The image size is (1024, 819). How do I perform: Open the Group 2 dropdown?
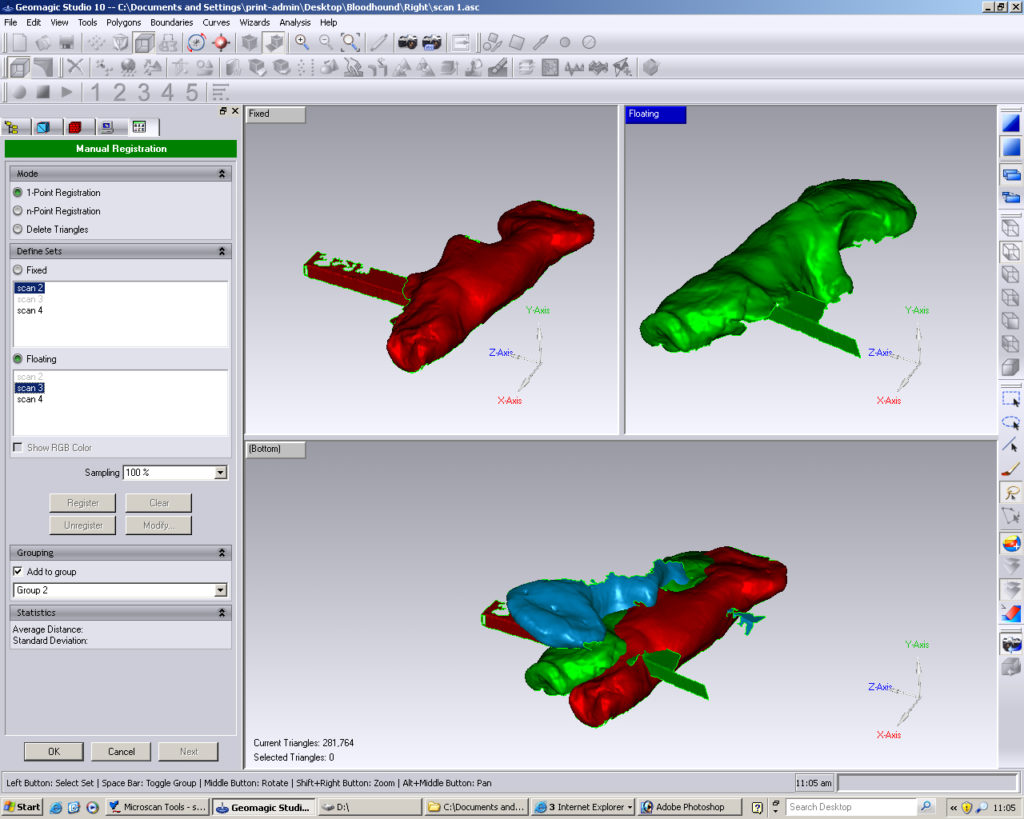click(x=220, y=591)
